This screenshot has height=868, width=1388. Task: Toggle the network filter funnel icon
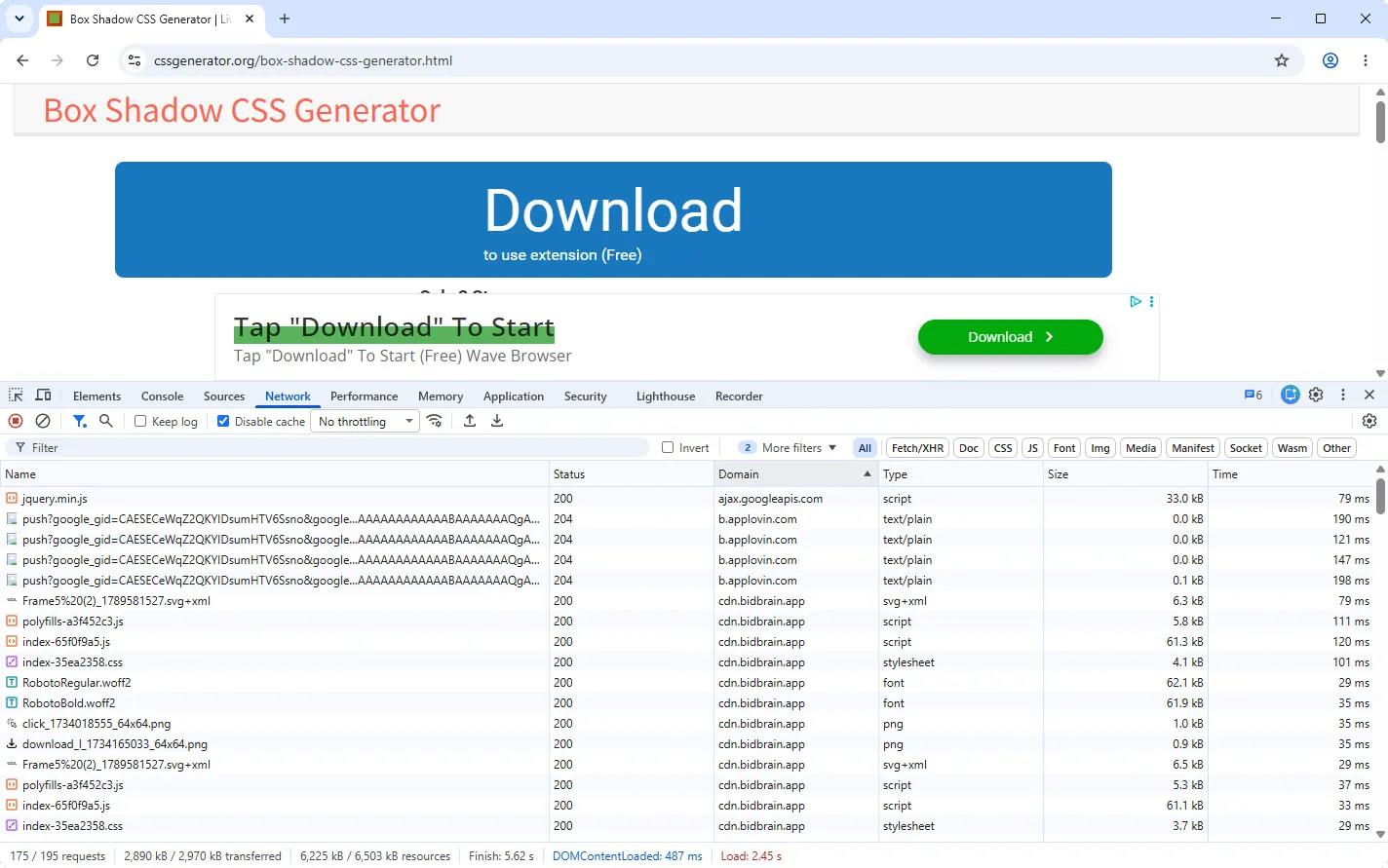tap(80, 421)
